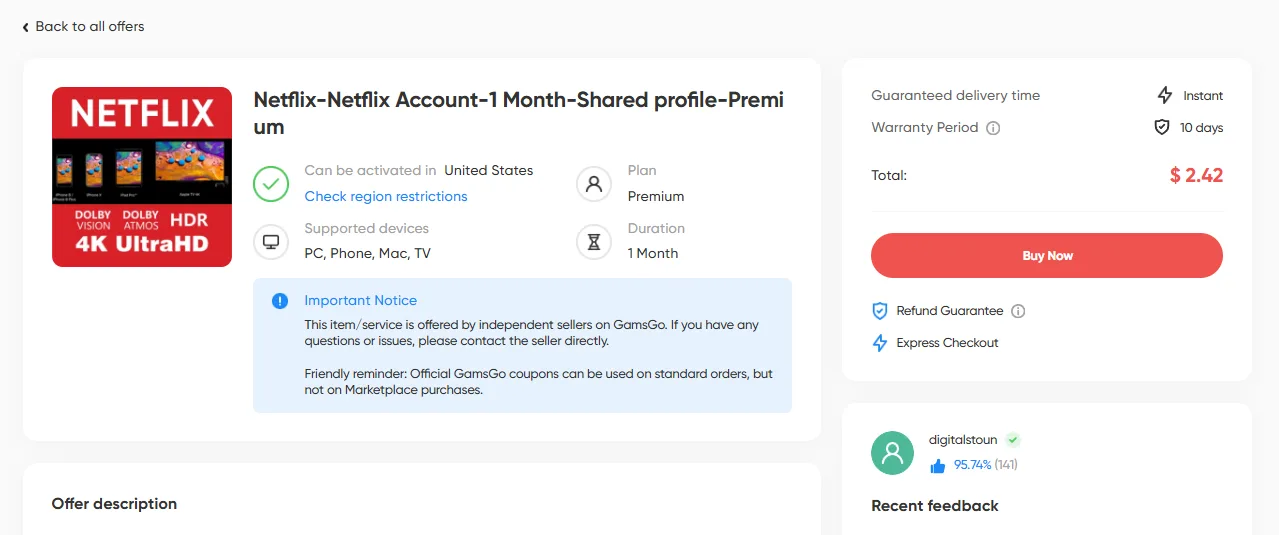This screenshot has width=1279, height=535.
Task: Click the 95.74% seller rating text
Action: point(972,465)
